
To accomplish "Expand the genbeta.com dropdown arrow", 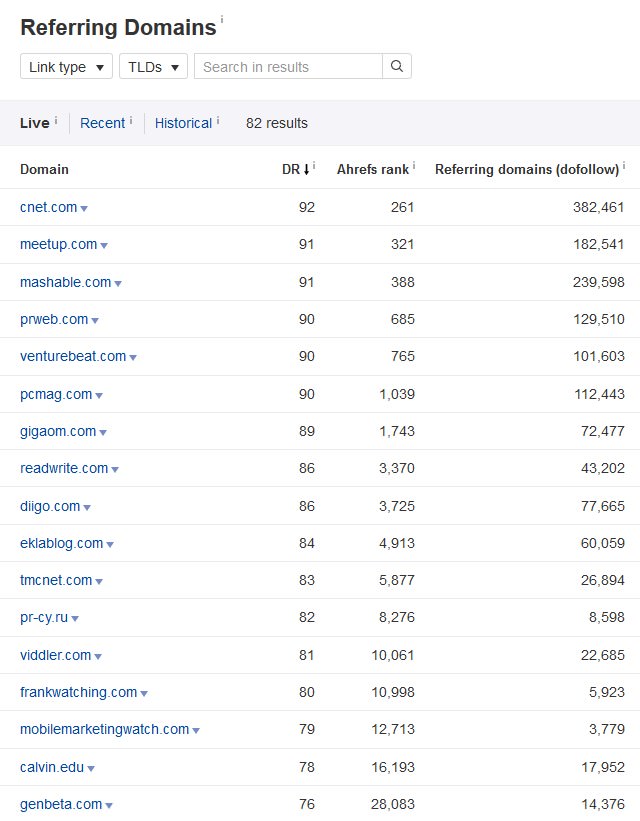I will coord(109,806).
